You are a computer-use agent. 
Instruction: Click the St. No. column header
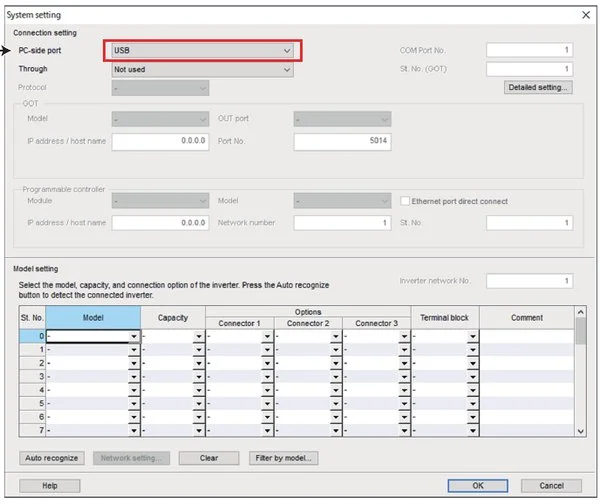coord(33,317)
